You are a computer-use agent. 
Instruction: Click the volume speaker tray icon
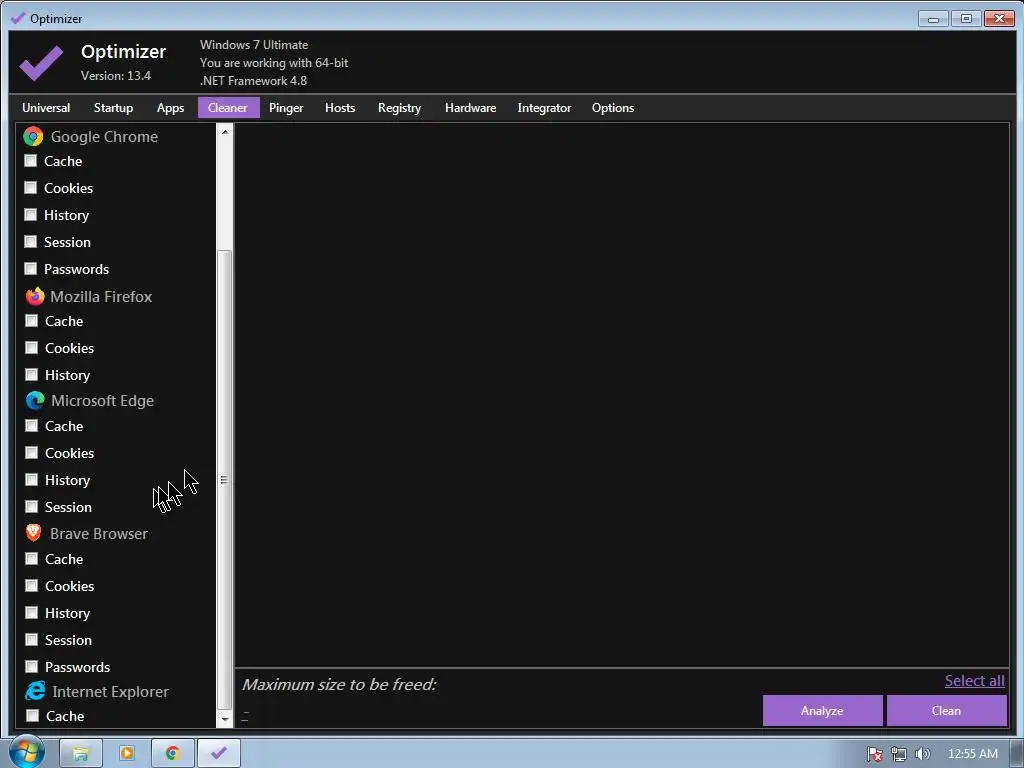tap(922, 754)
